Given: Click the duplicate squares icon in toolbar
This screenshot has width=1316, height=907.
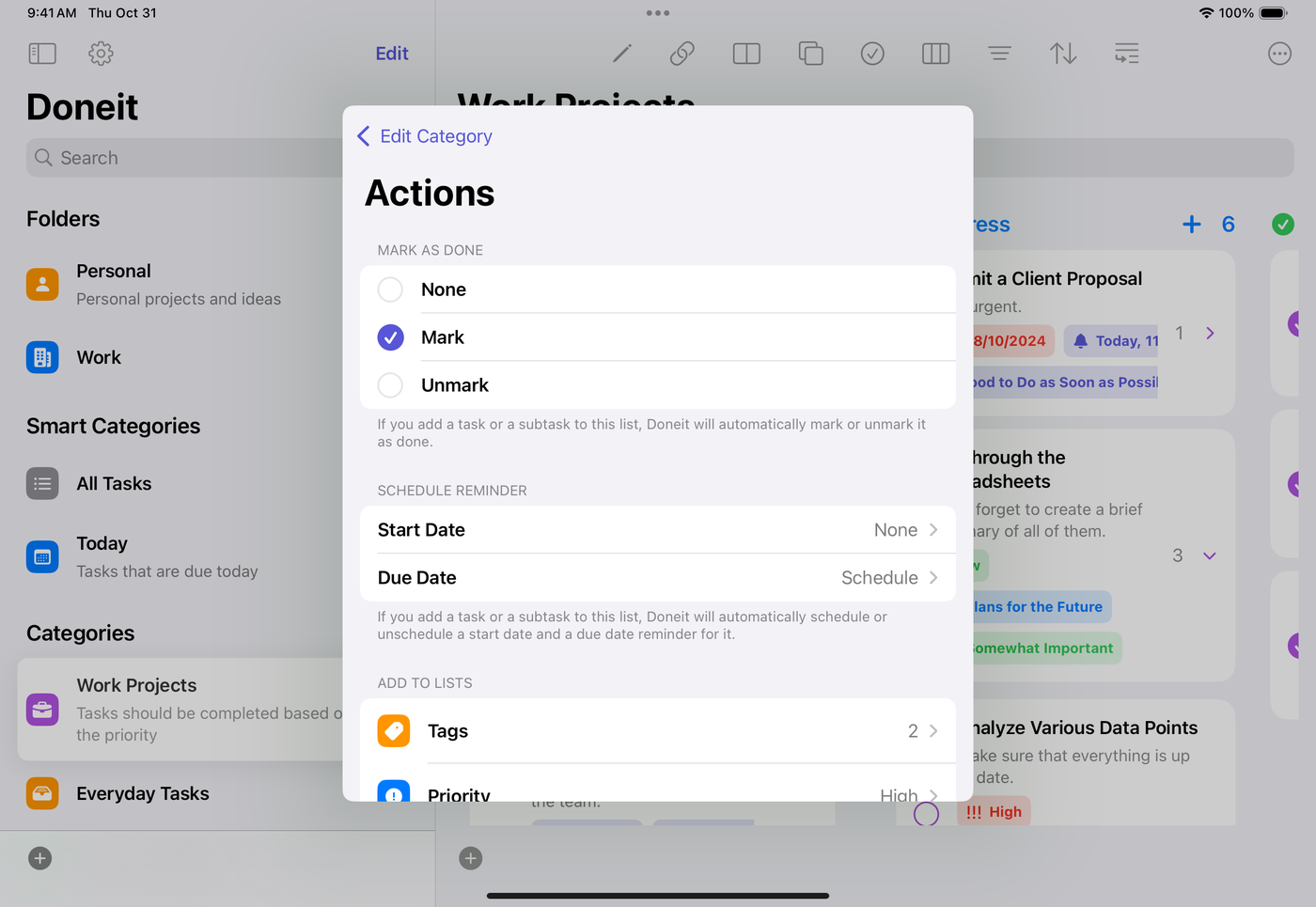Looking at the screenshot, I should (x=810, y=54).
